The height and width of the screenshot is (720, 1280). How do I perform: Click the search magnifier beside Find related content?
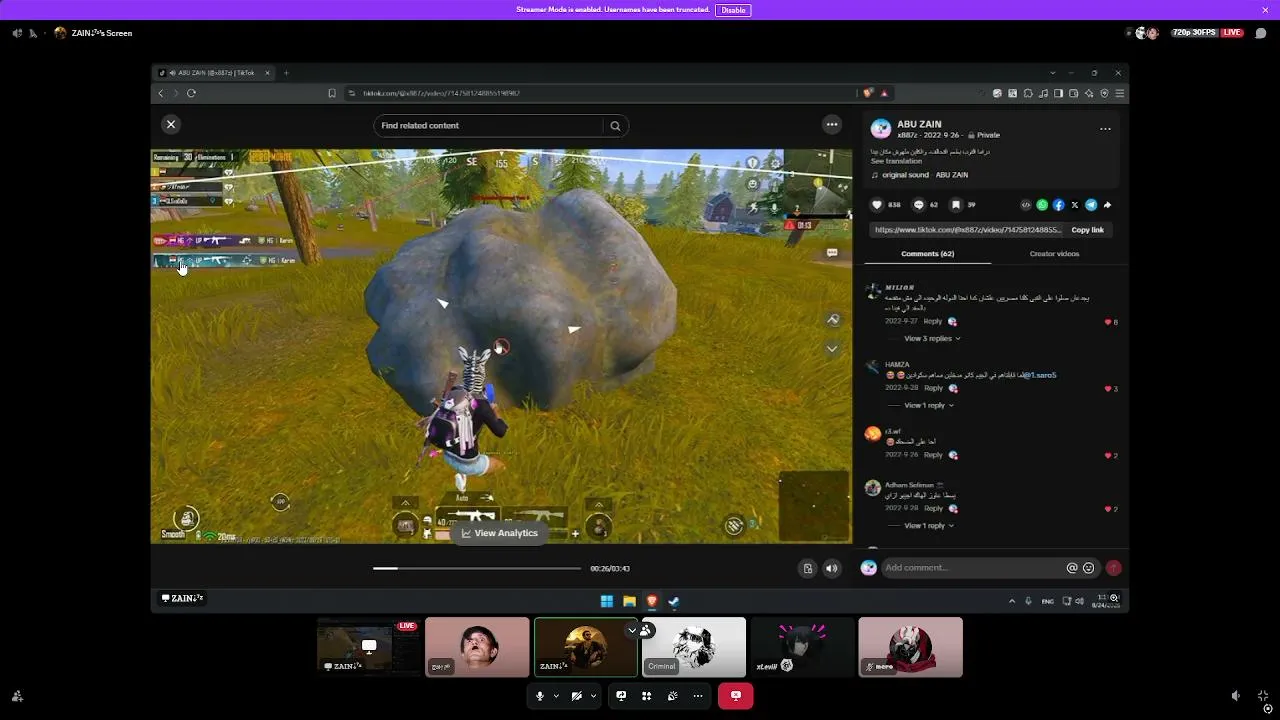click(x=615, y=126)
